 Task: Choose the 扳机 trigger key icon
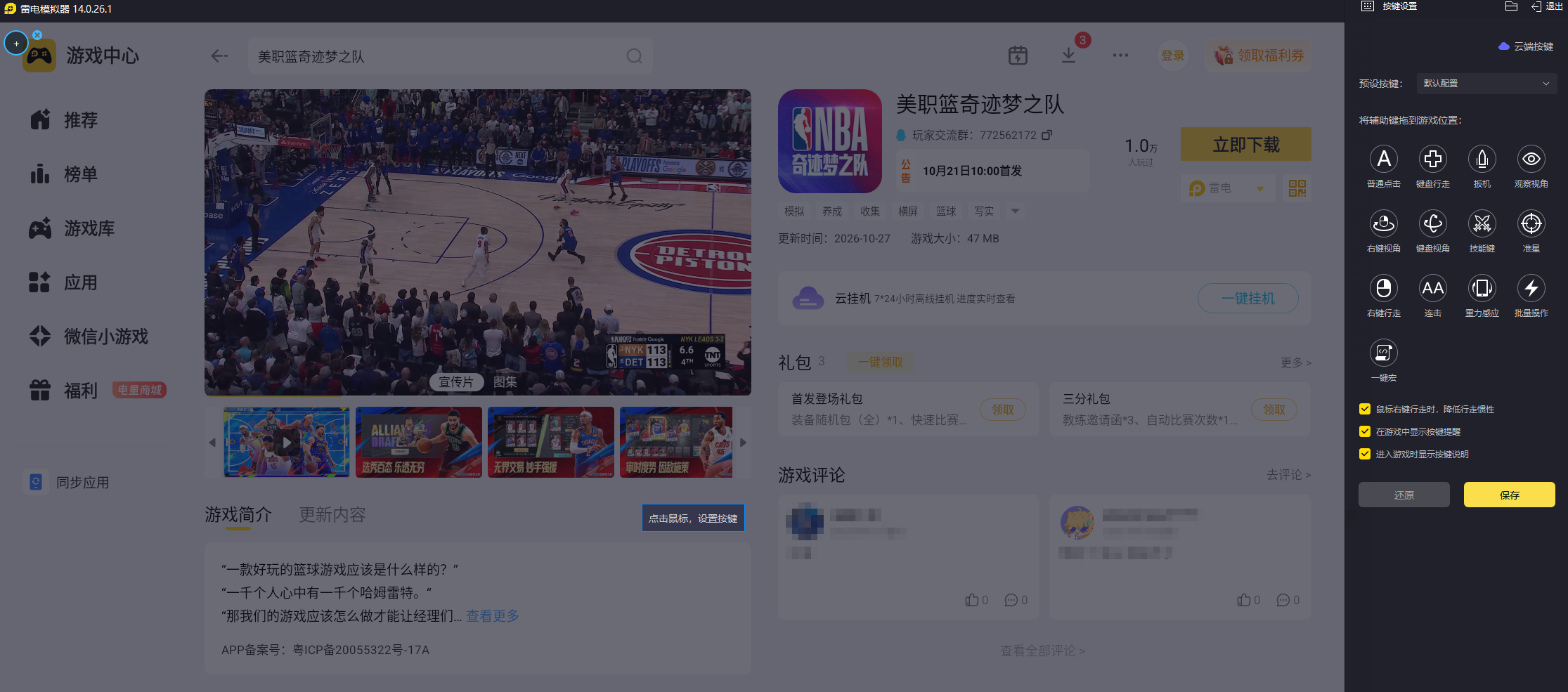tap(1482, 159)
